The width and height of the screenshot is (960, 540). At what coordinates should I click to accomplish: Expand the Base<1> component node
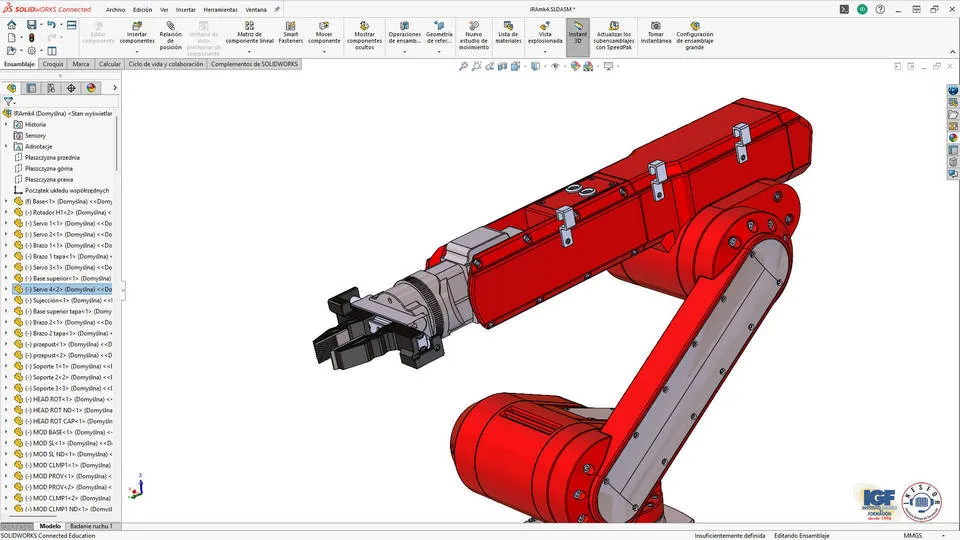pos(6,201)
